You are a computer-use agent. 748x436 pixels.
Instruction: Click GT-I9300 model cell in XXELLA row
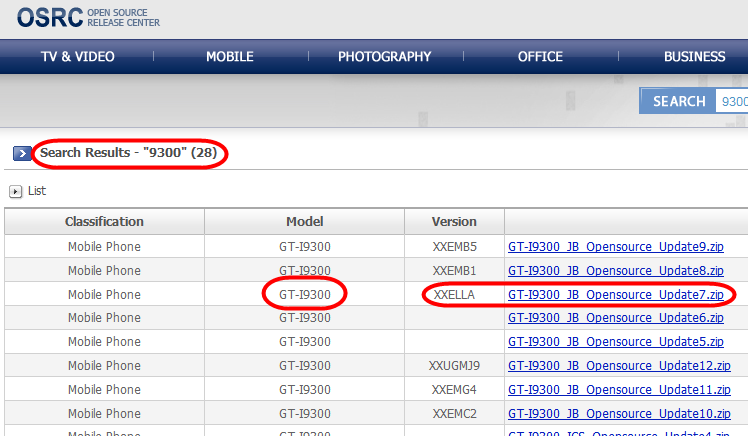click(x=305, y=294)
